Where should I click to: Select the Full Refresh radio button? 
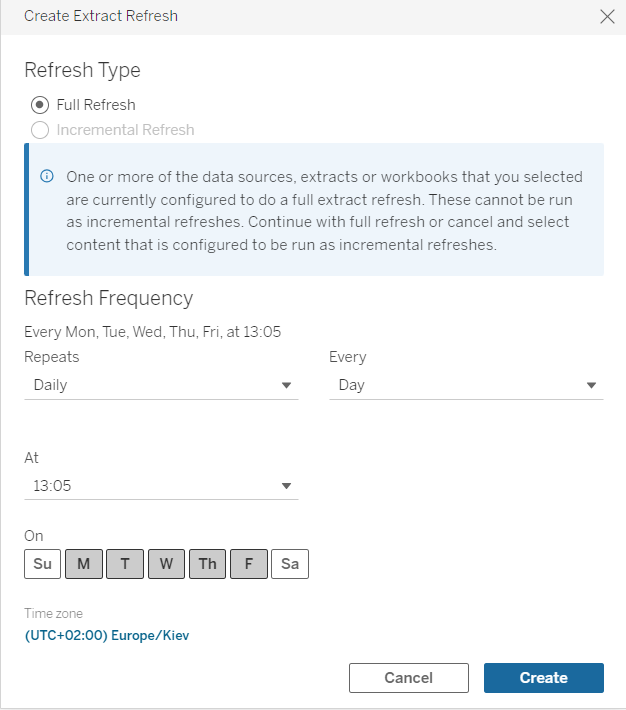(40, 105)
